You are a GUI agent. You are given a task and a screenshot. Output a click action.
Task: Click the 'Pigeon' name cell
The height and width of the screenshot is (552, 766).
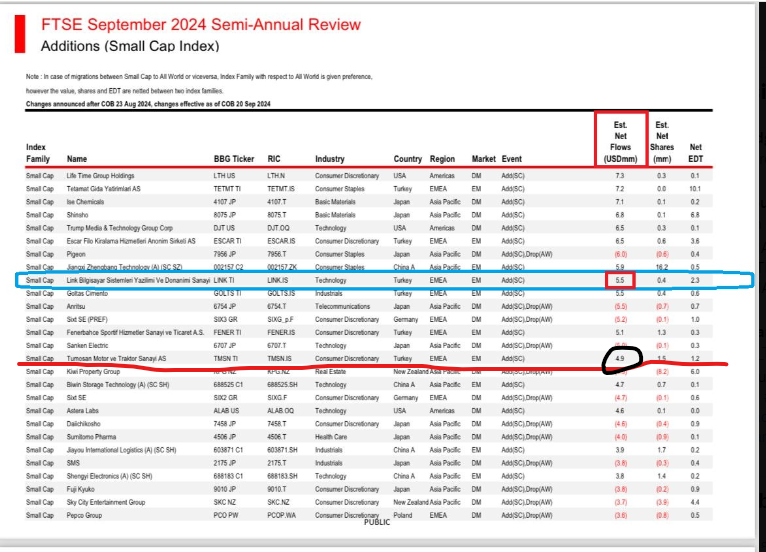[76, 254]
